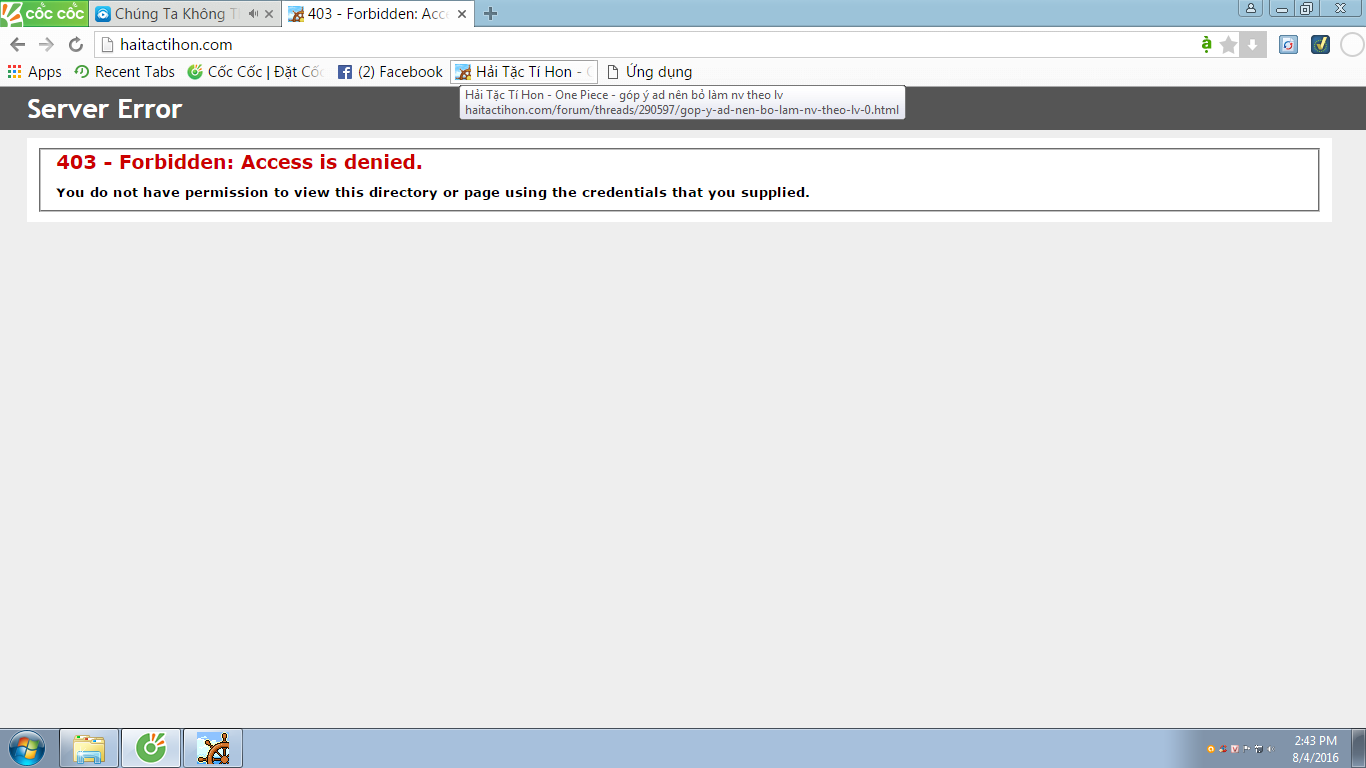Click the yellow checkmark extension icon

coord(1320,45)
